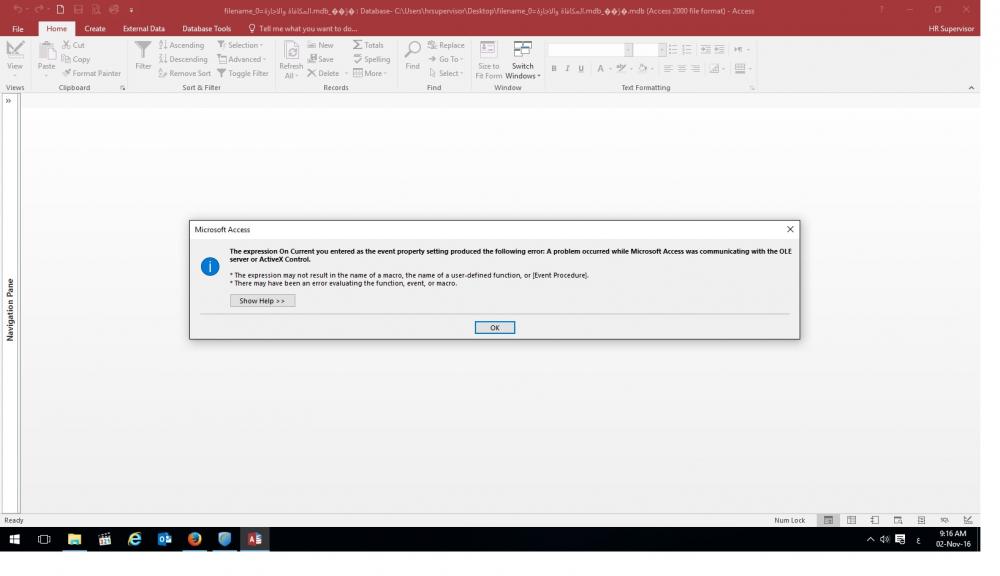Switch to the Home ribbon tab
The width and height of the screenshot is (1000, 576).
pos(56,29)
